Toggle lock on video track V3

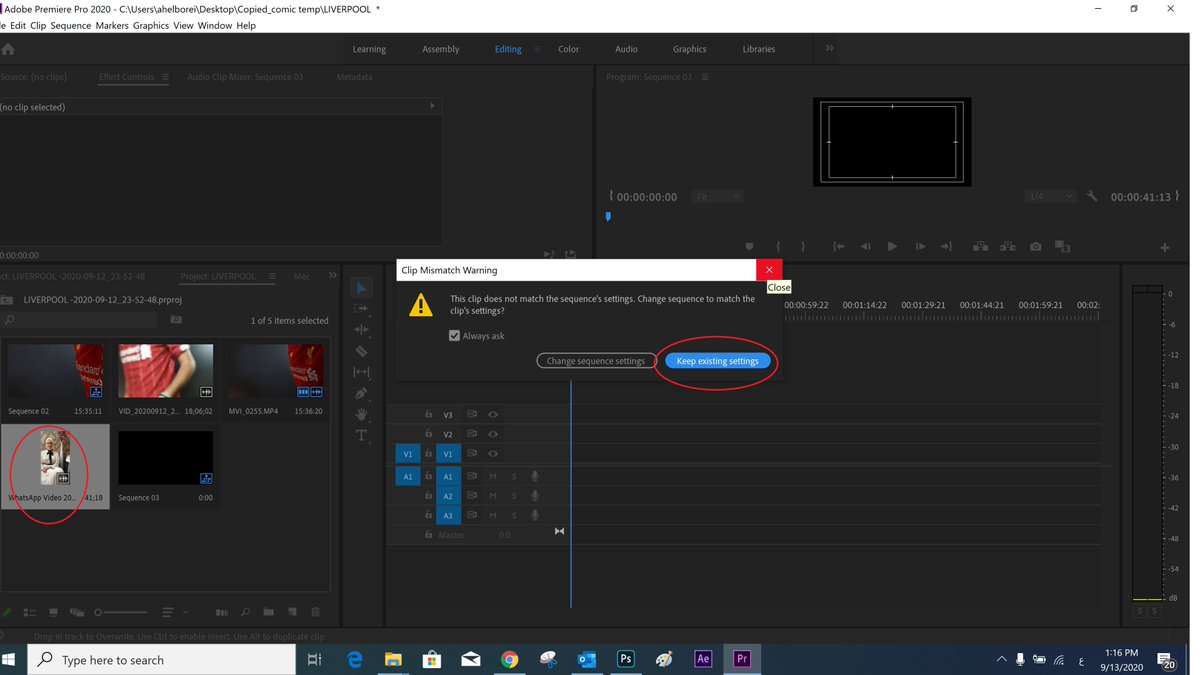click(x=428, y=414)
